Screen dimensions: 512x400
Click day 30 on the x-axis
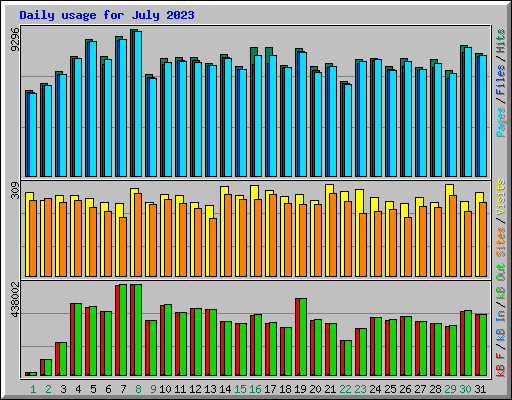pyautogui.click(x=465, y=389)
